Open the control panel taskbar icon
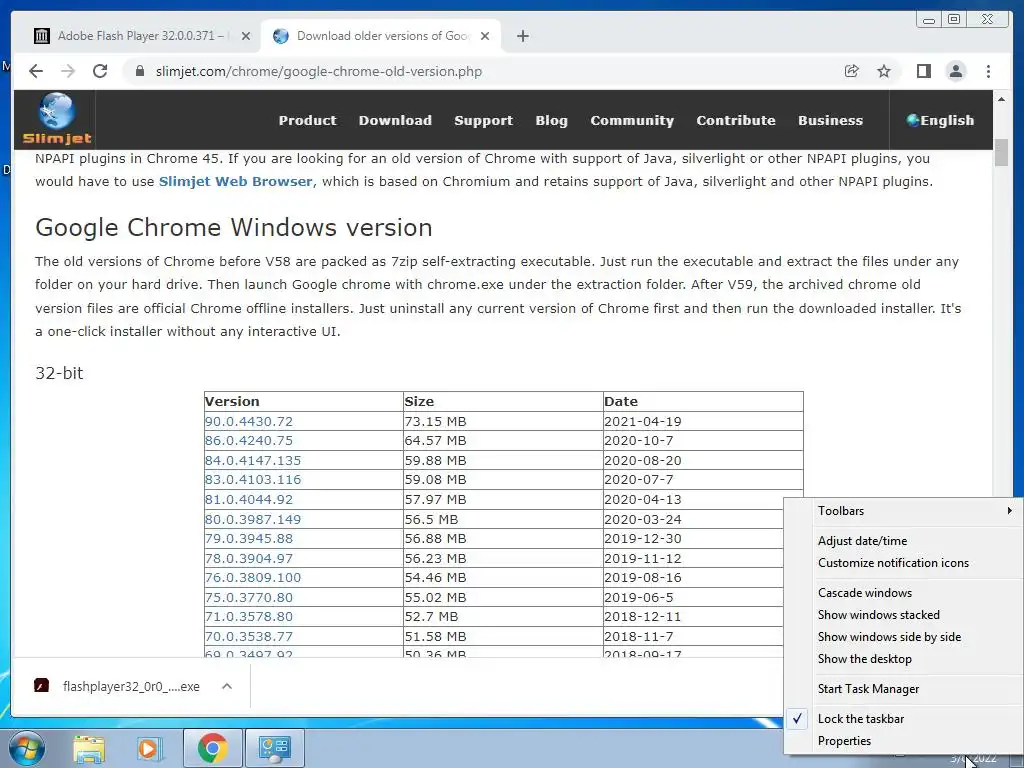The height and width of the screenshot is (768, 1024). tap(274, 748)
